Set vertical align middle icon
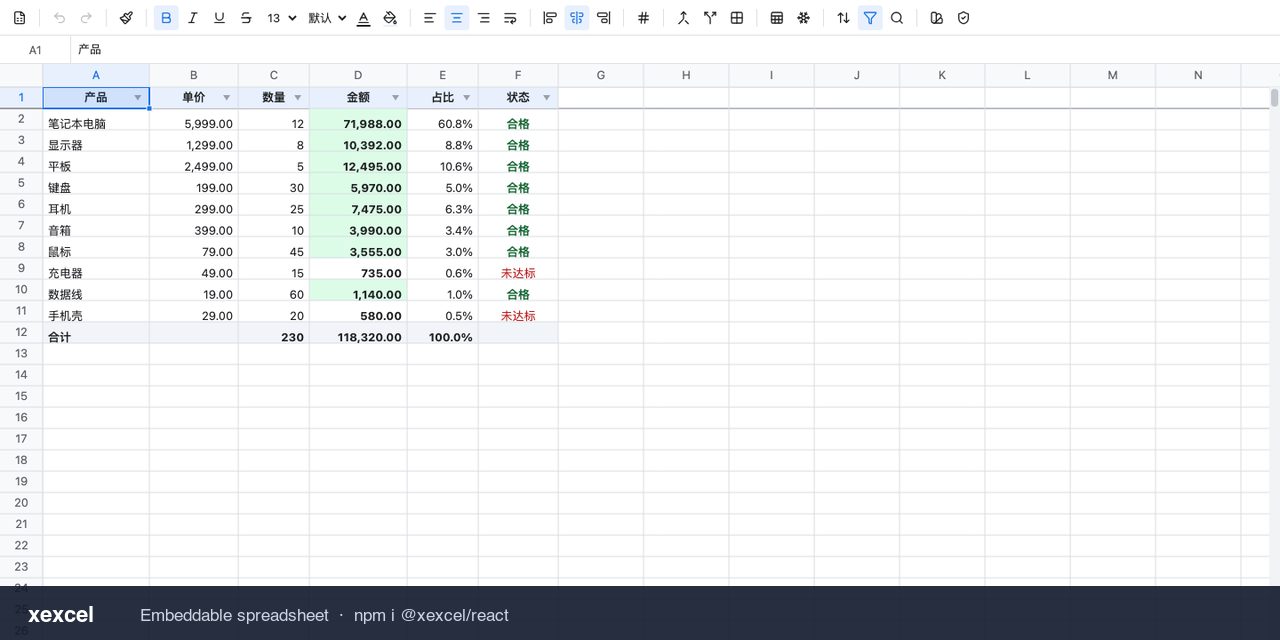The image size is (1280, 640). pos(577,18)
